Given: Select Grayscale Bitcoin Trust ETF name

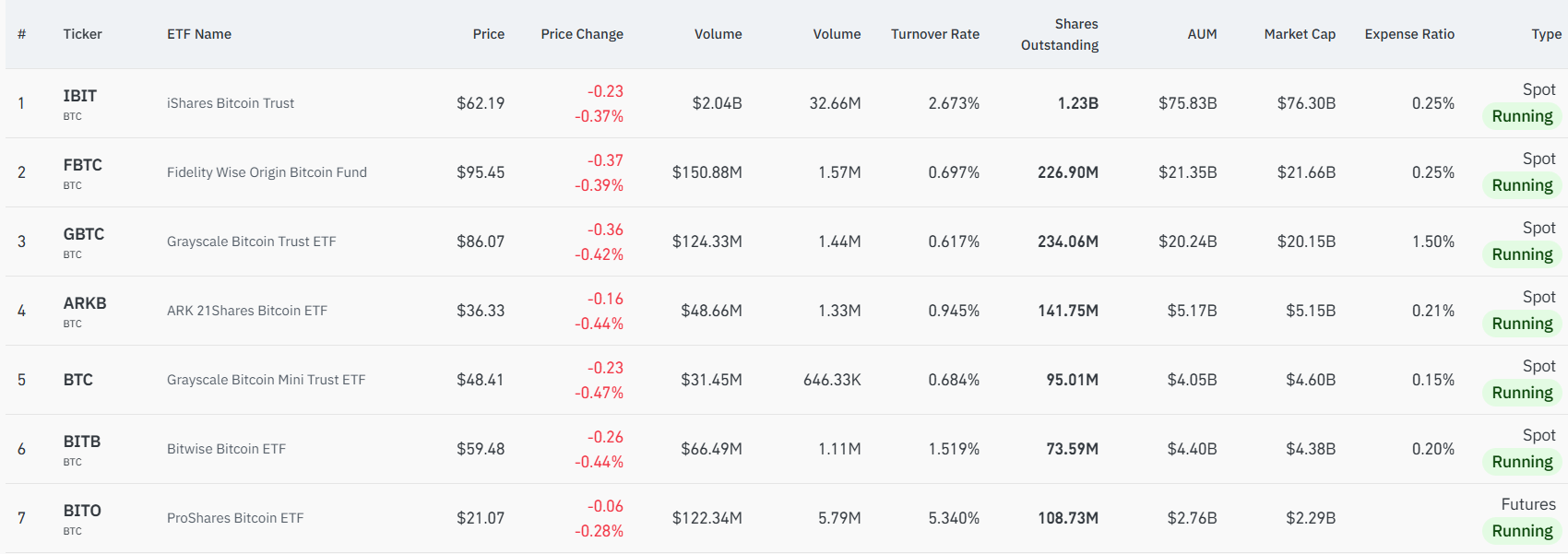Looking at the screenshot, I should (251, 242).
